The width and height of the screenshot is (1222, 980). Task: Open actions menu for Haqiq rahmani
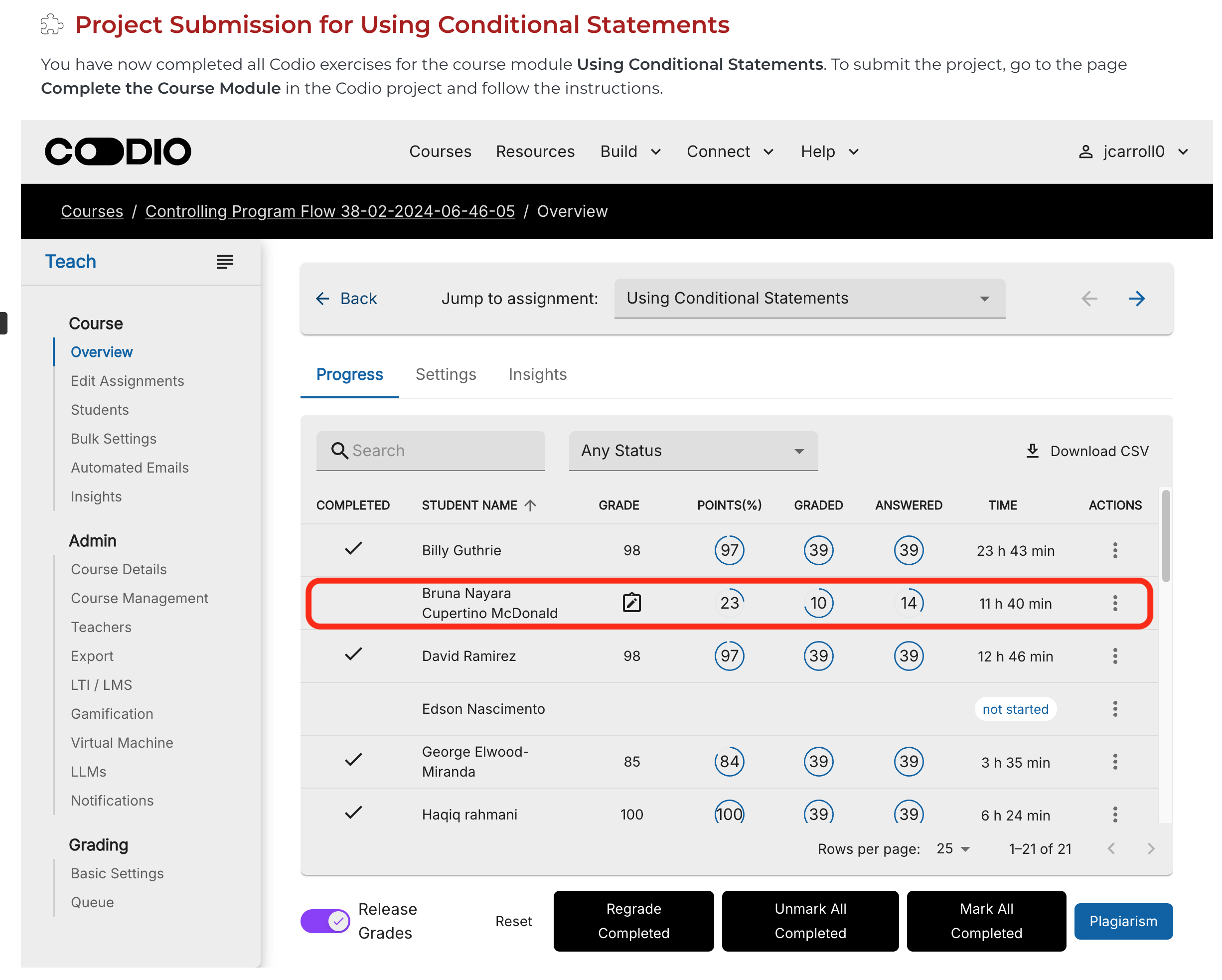pyautogui.click(x=1114, y=814)
